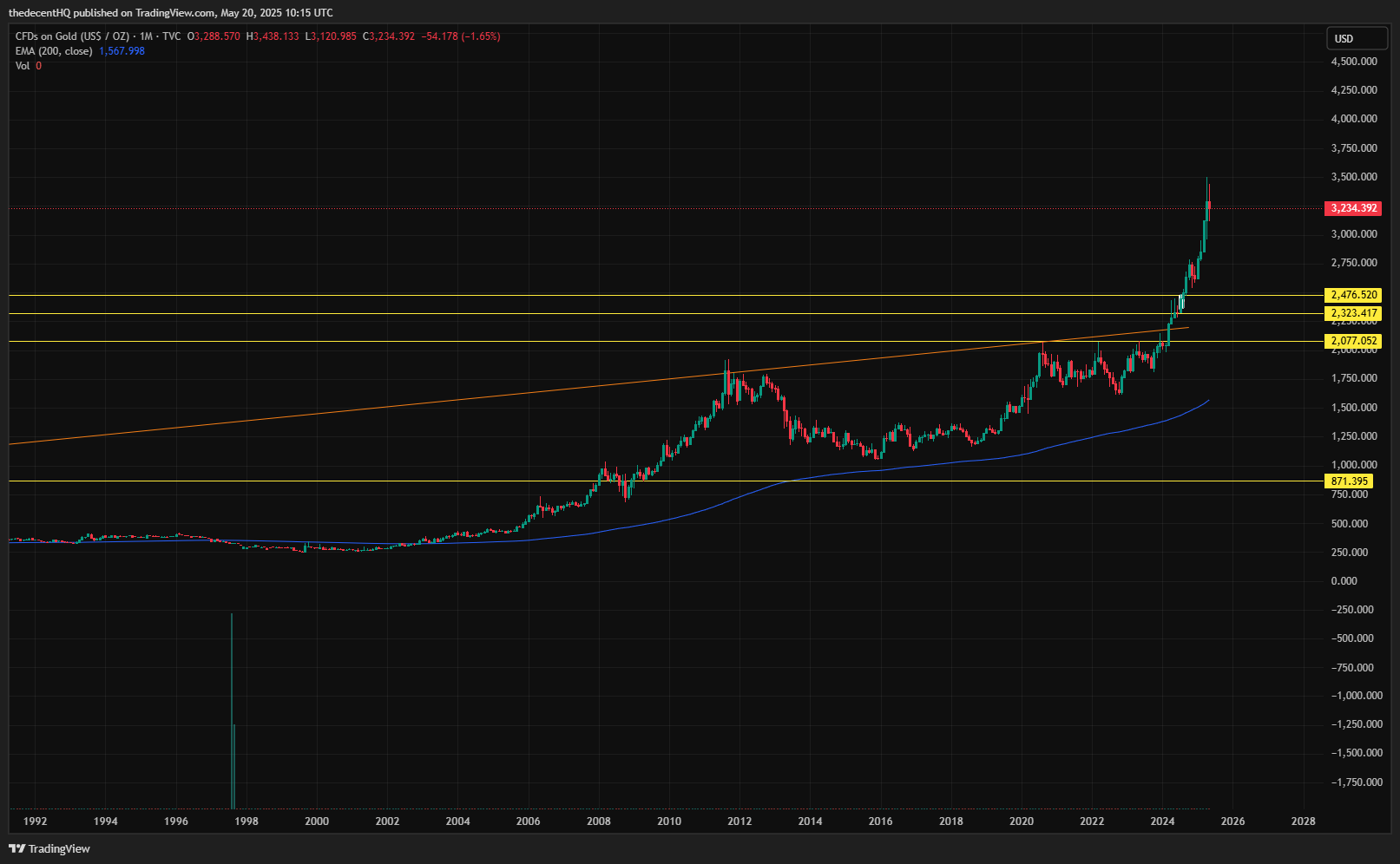The width and height of the screenshot is (1400, 864).
Task: Click the 1998 year label on time axis
Action: click(x=246, y=821)
